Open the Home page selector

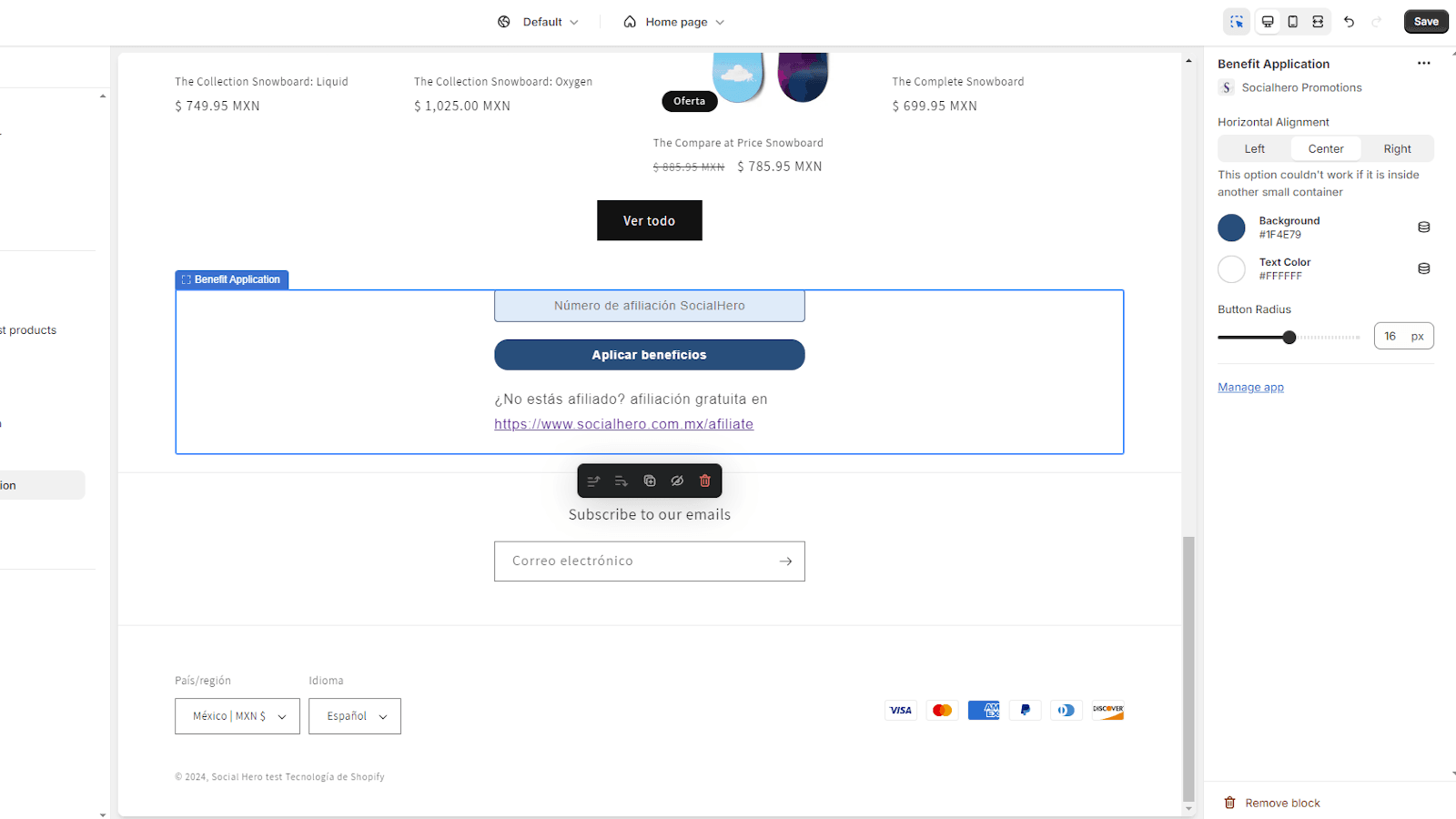[673, 21]
